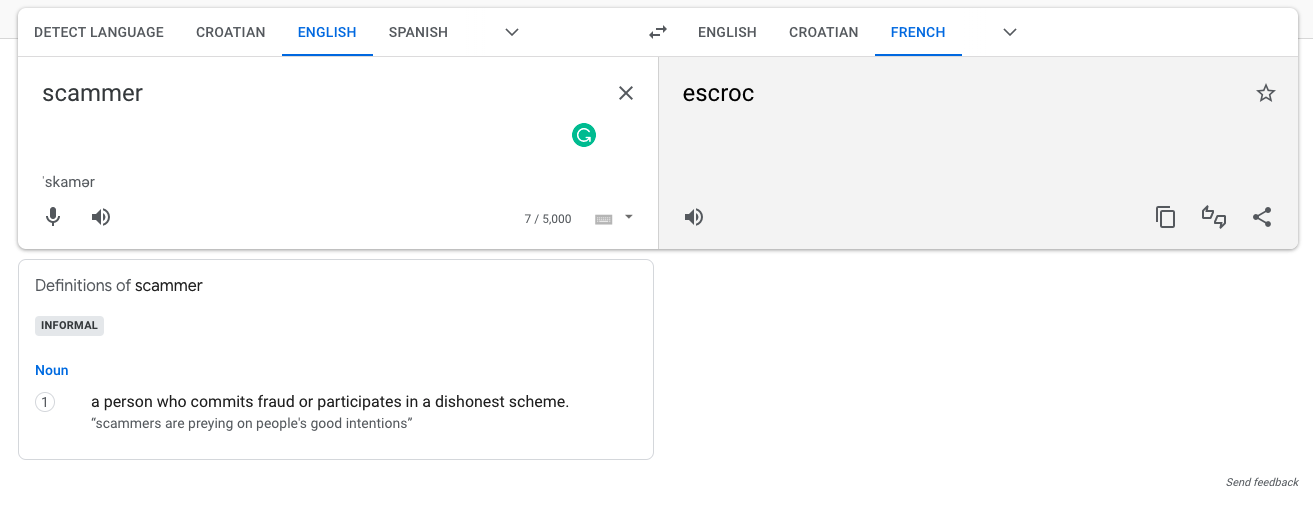Viewport: 1313px width, 527px height.
Task: Select Croatian as source language
Action: (231, 32)
